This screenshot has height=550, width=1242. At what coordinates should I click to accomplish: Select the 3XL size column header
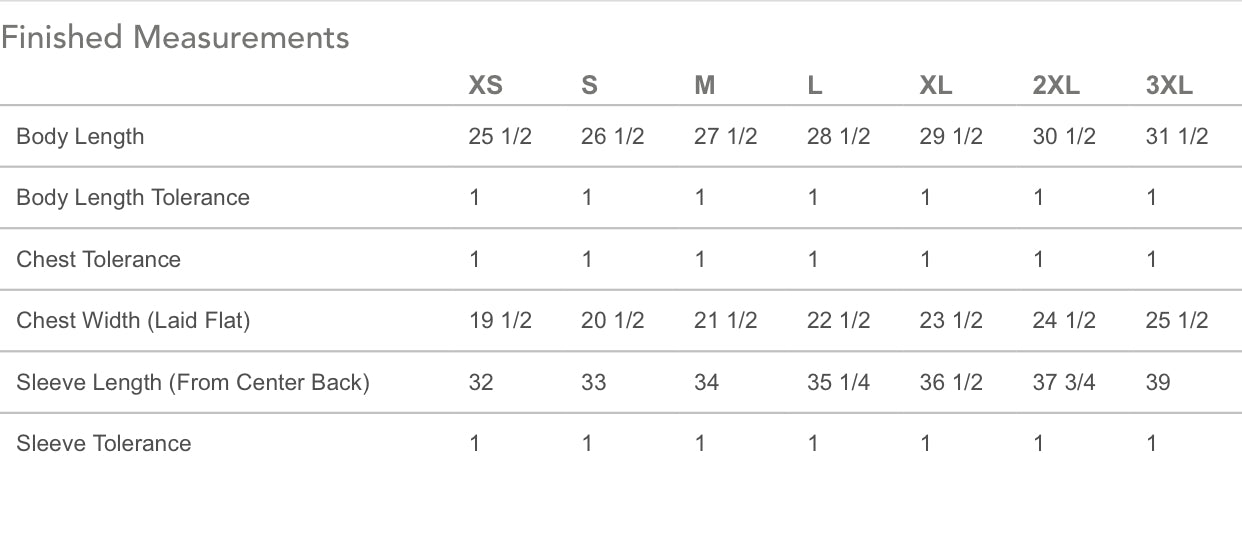(1169, 86)
